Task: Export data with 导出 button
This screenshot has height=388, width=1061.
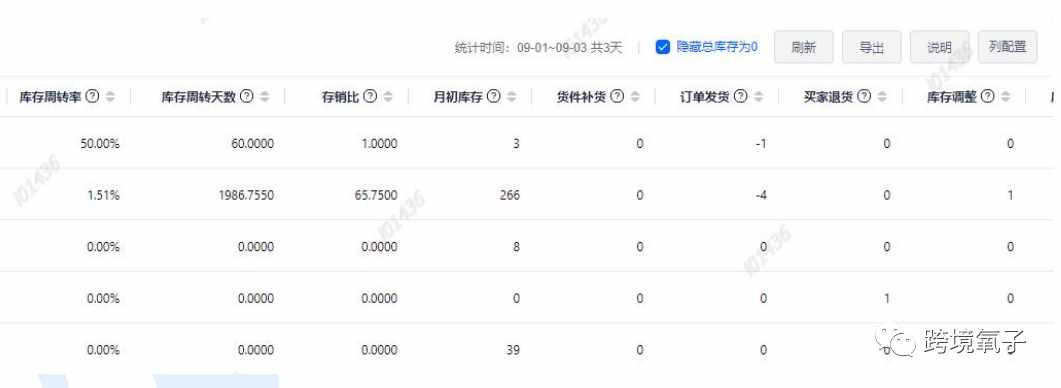Action: pos(872,47)
